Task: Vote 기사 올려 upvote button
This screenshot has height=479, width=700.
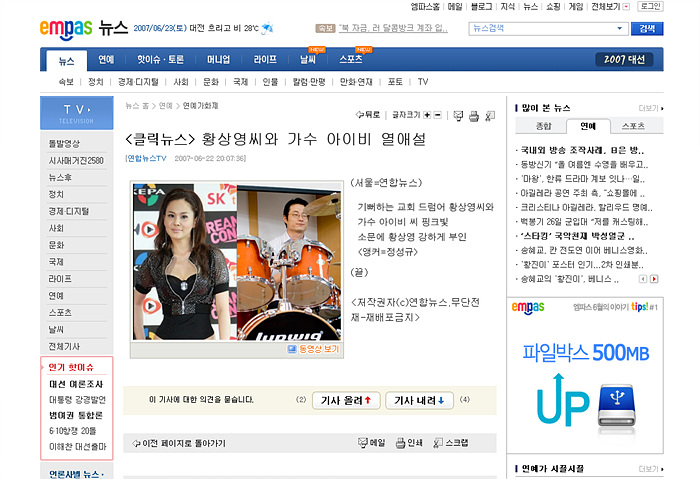Action: pos(346,400)
